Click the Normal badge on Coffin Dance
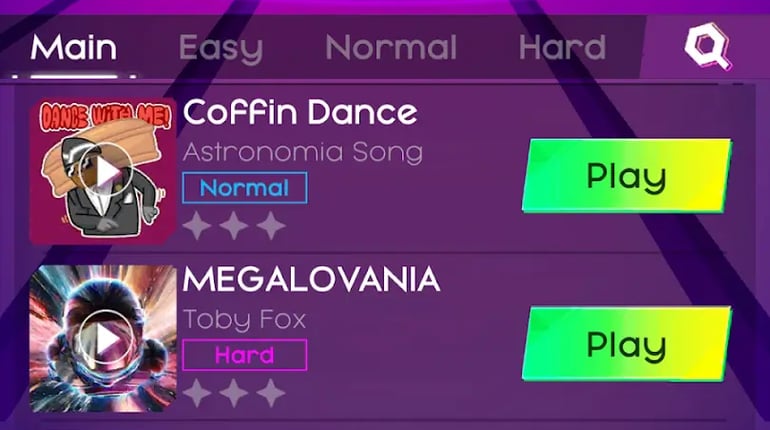This screenshot has height=430, width=770. click(245, 188)
